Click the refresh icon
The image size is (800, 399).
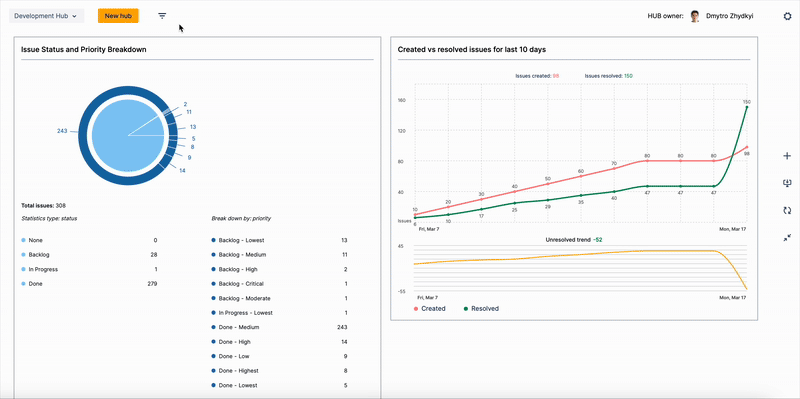pyautogui.click(x=787, y=210)
